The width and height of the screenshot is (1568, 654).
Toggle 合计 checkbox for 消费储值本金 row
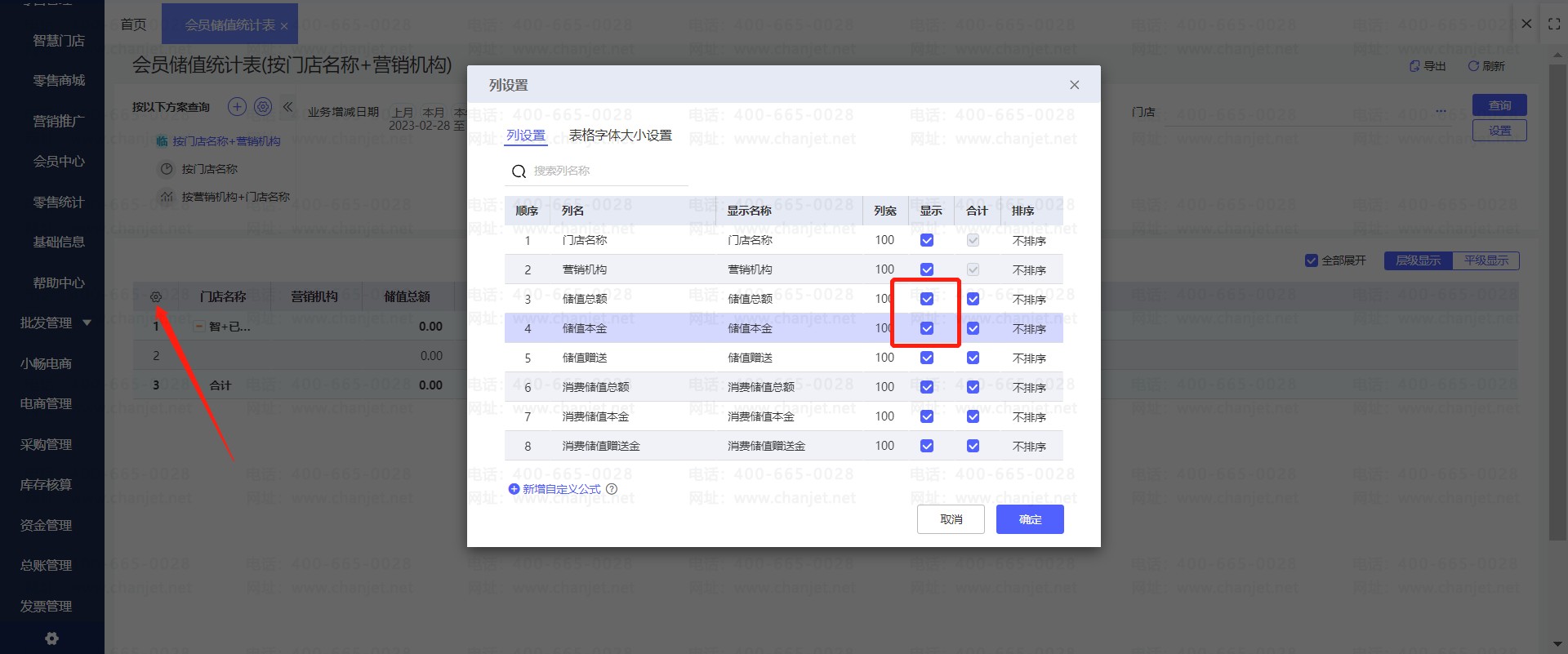click(973, 416)
